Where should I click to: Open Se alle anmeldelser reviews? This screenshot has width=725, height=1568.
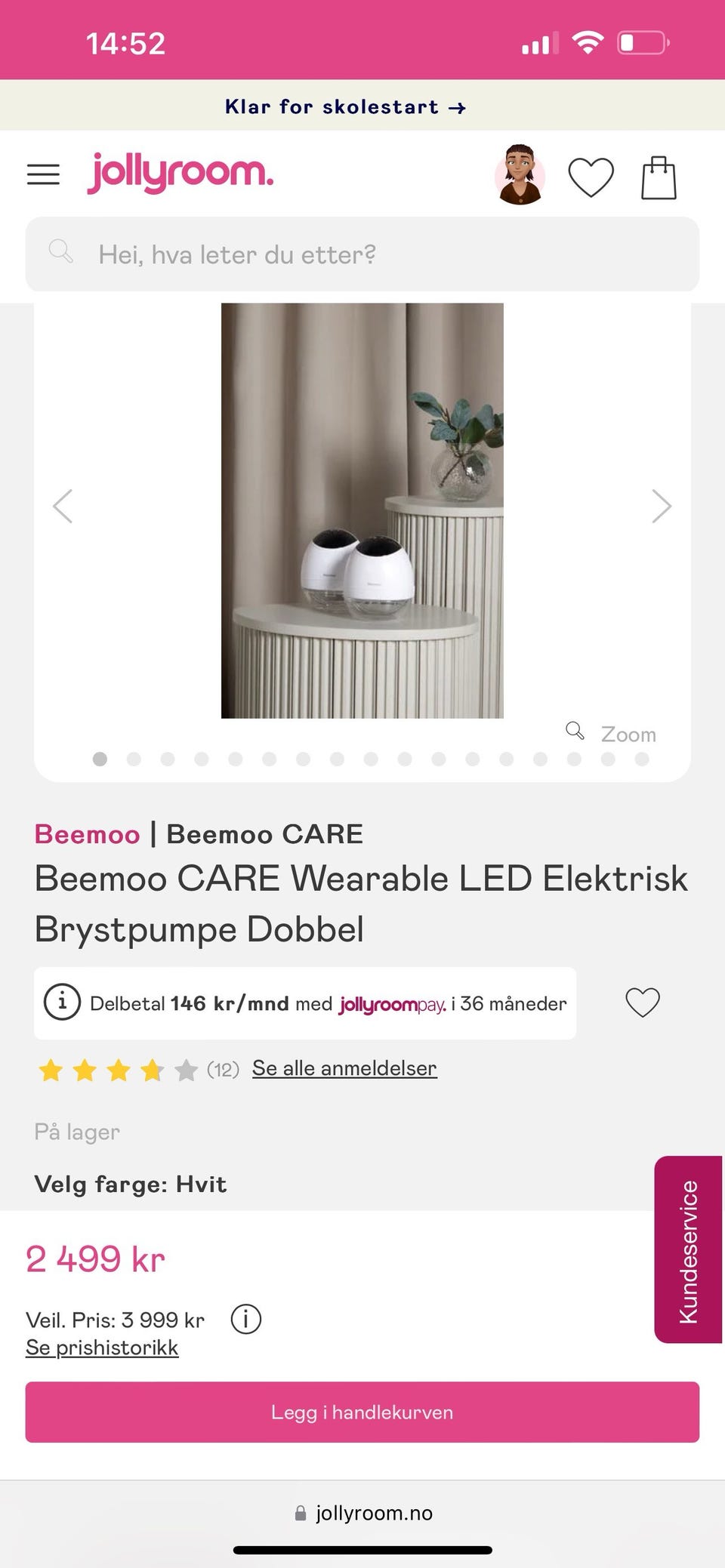tap(344, 1068)
